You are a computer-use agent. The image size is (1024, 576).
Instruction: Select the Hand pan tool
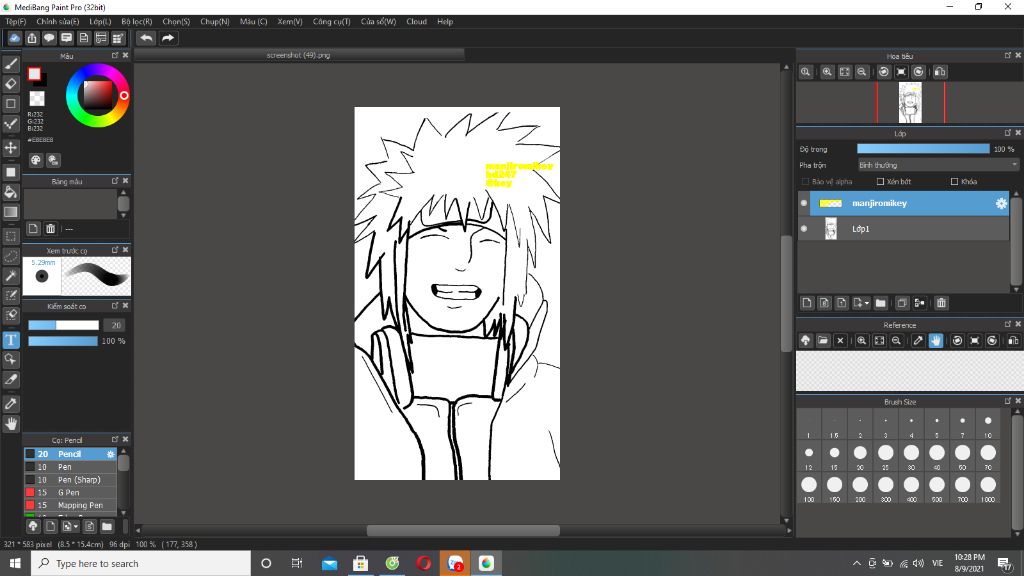click(x=10, y=423)
